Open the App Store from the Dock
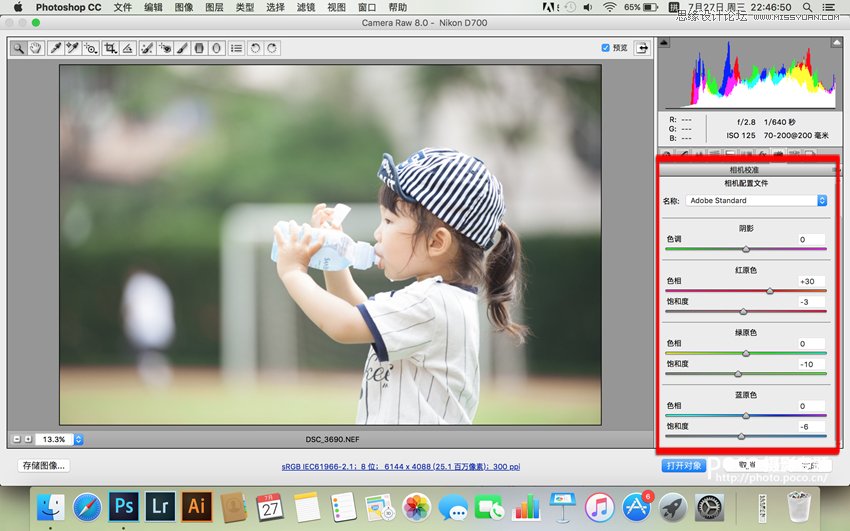The image size is (850, 531). click(x=636, y=507)
